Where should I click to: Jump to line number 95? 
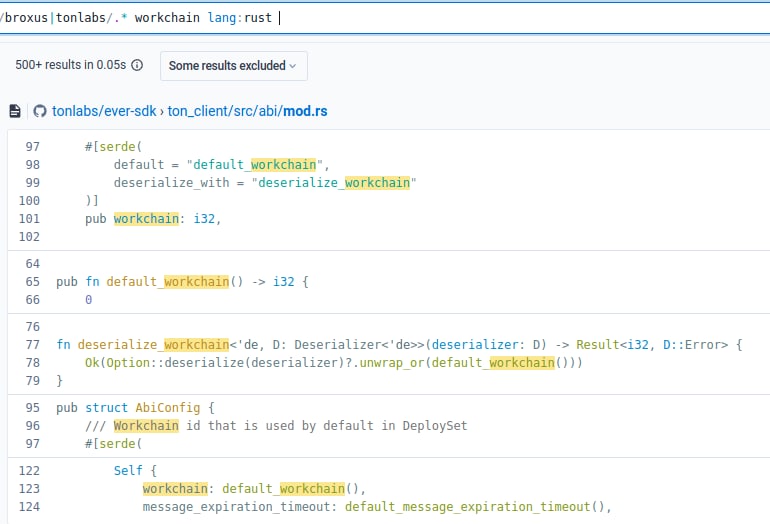pos(32,408)
